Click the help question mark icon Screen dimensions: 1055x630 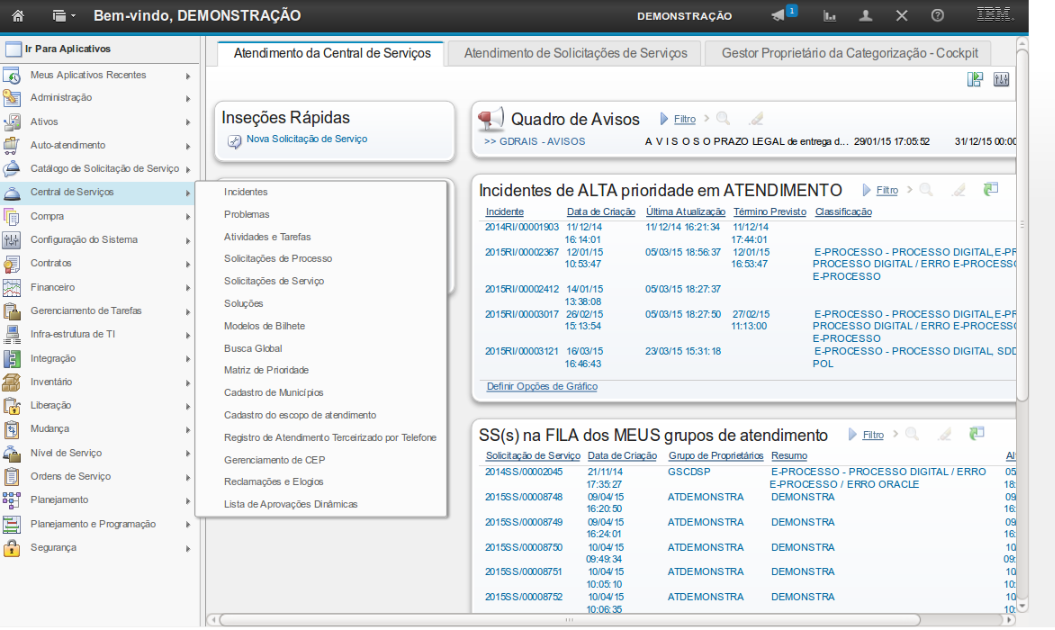point(937,16)
